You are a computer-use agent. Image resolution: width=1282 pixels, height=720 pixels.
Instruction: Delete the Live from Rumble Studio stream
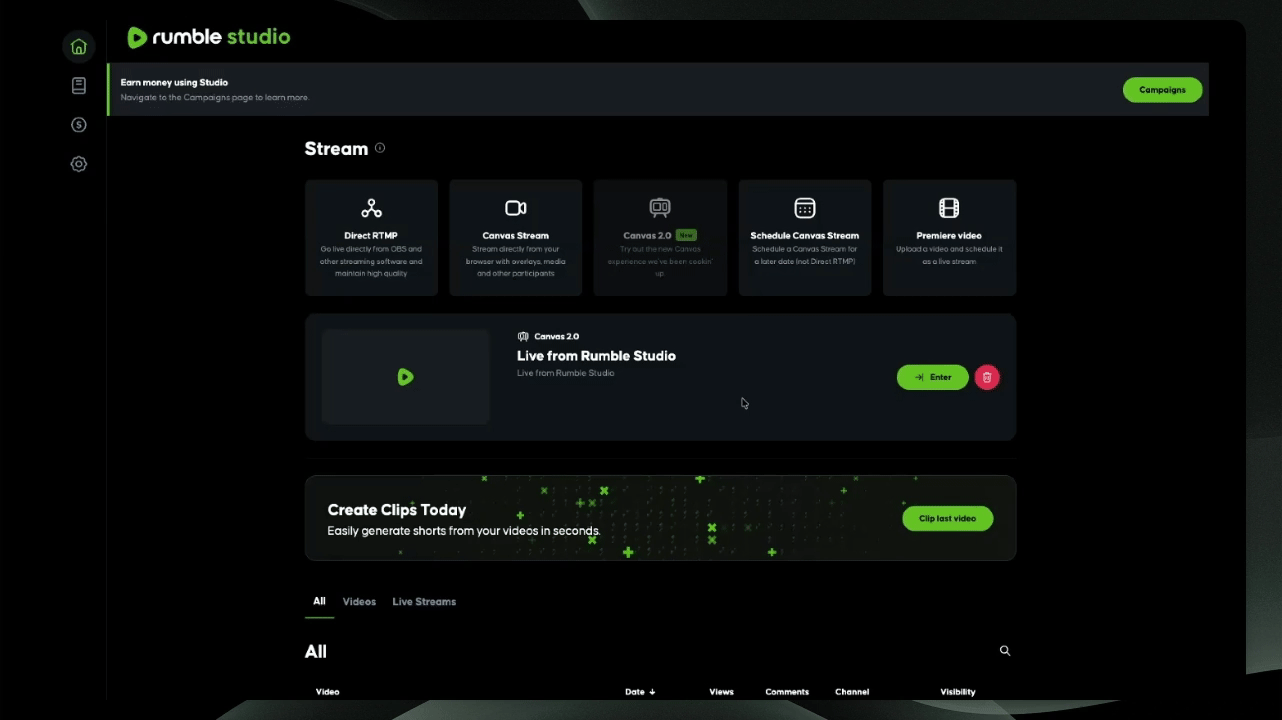(987, 377)
